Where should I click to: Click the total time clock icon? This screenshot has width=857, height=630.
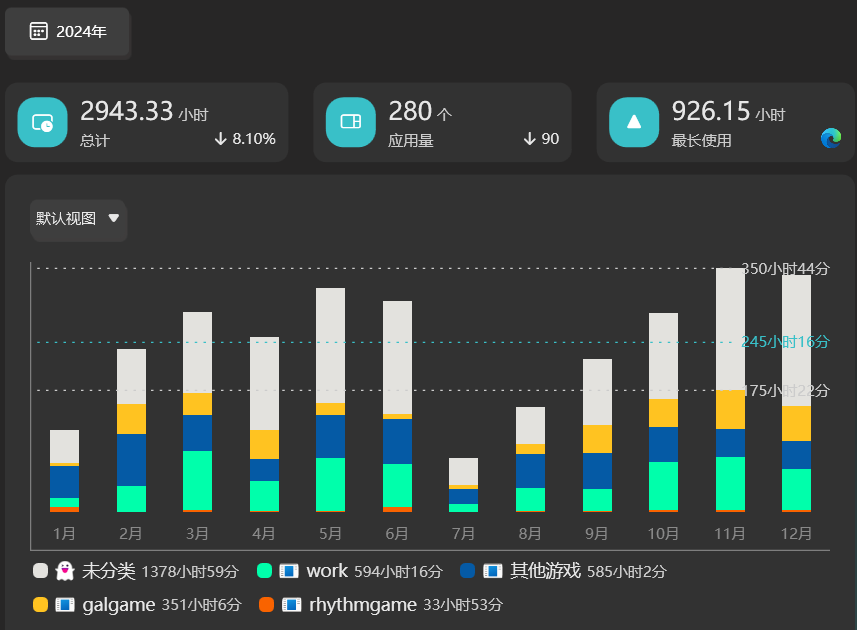pyautogui.click(x=42, y=122)
